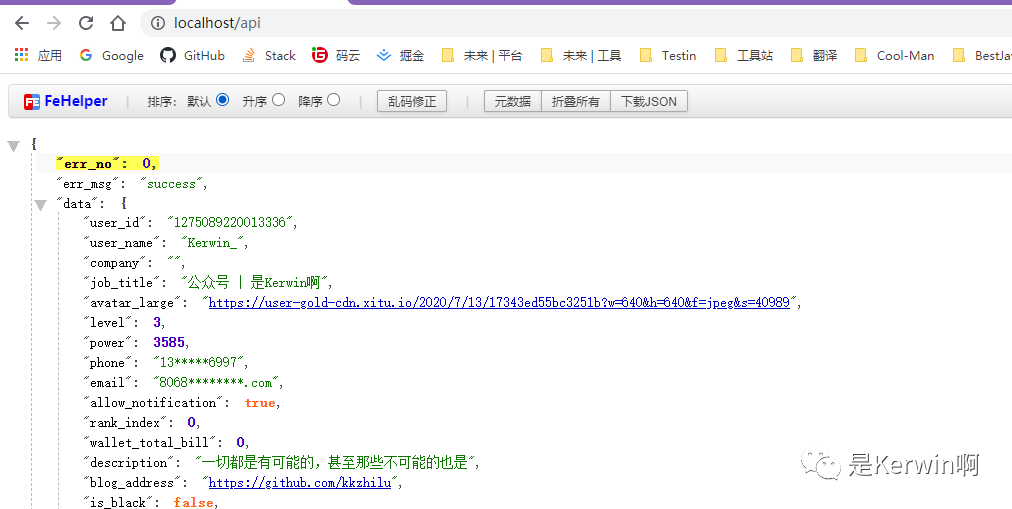The height and width of the screenshot is (509, 1012).
Task: Click the user_name value Kerwin_
Action: 212,243
